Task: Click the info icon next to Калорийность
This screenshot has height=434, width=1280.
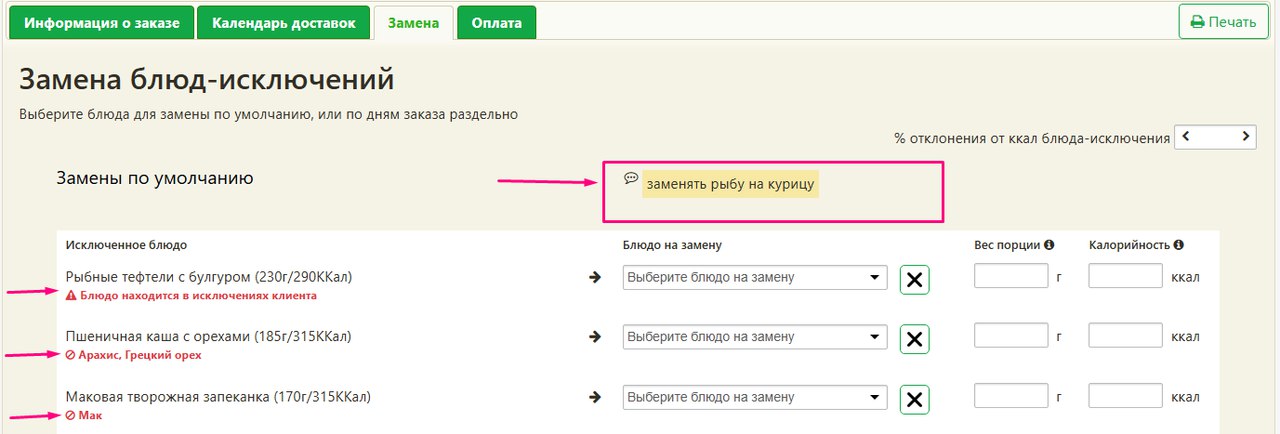Action: [1179, 245]
